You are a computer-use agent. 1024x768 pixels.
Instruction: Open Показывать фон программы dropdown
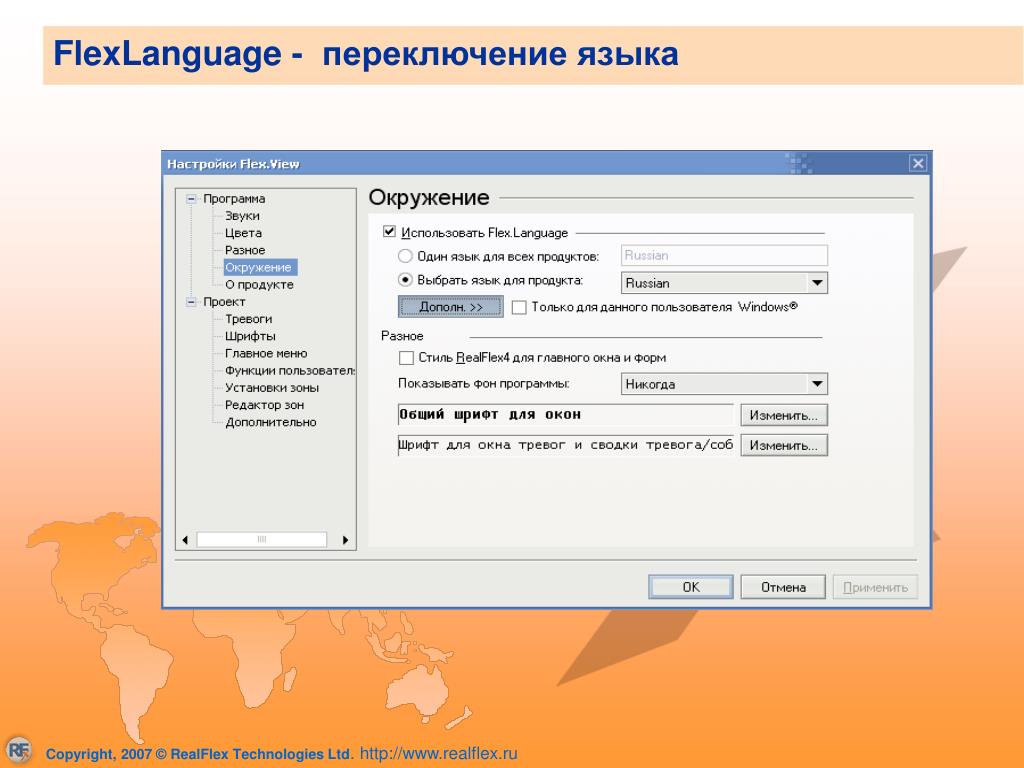click(x=724, y=384)
